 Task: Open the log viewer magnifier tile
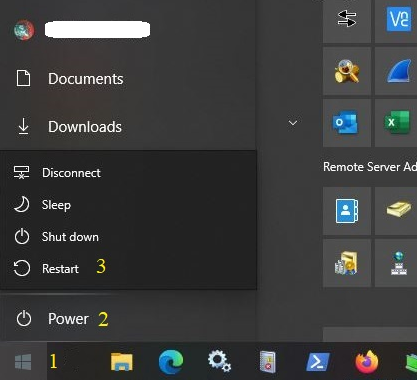point(347,71)
